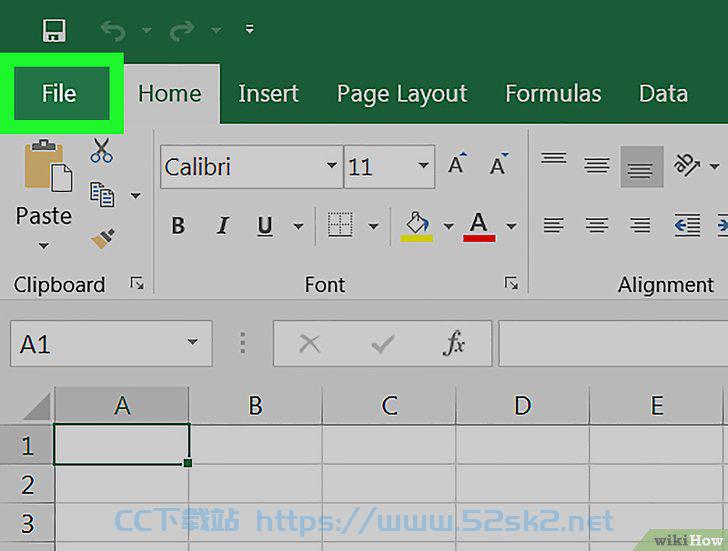
Task: Apply yellow Fill Color bucket
Action: [x=417, y=227]
